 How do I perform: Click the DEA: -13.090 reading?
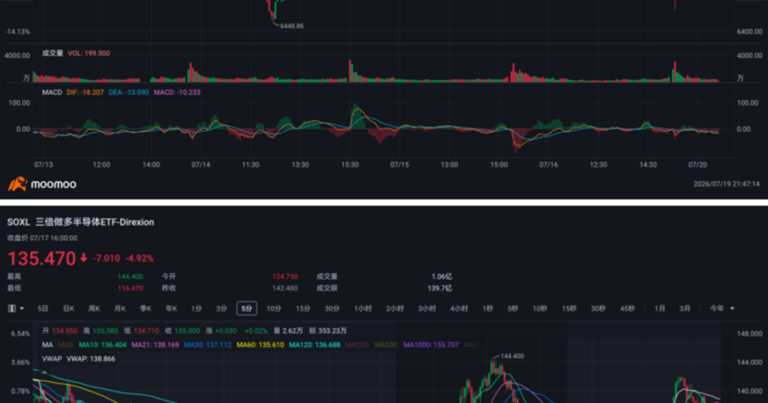[x=128, y=92]
